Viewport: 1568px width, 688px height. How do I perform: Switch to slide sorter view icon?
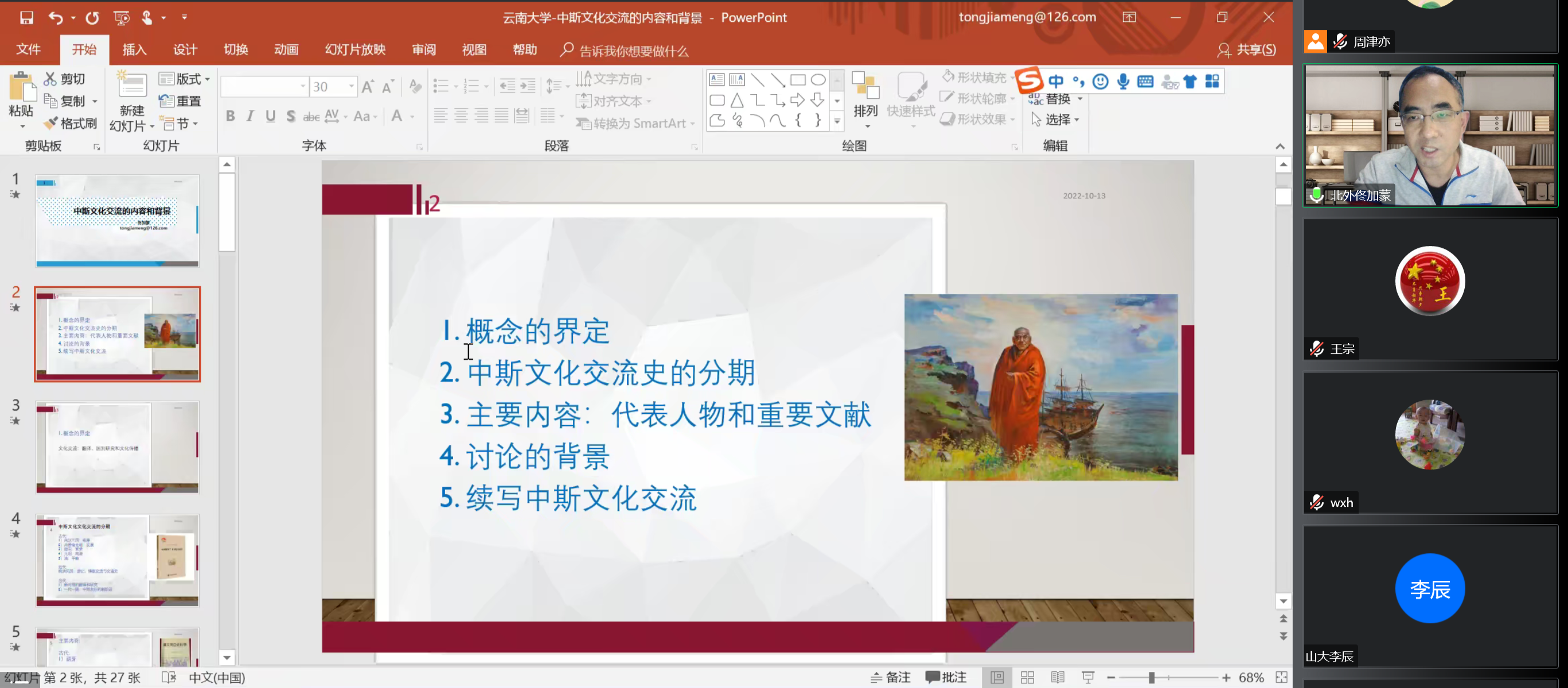coord(1028,677)
